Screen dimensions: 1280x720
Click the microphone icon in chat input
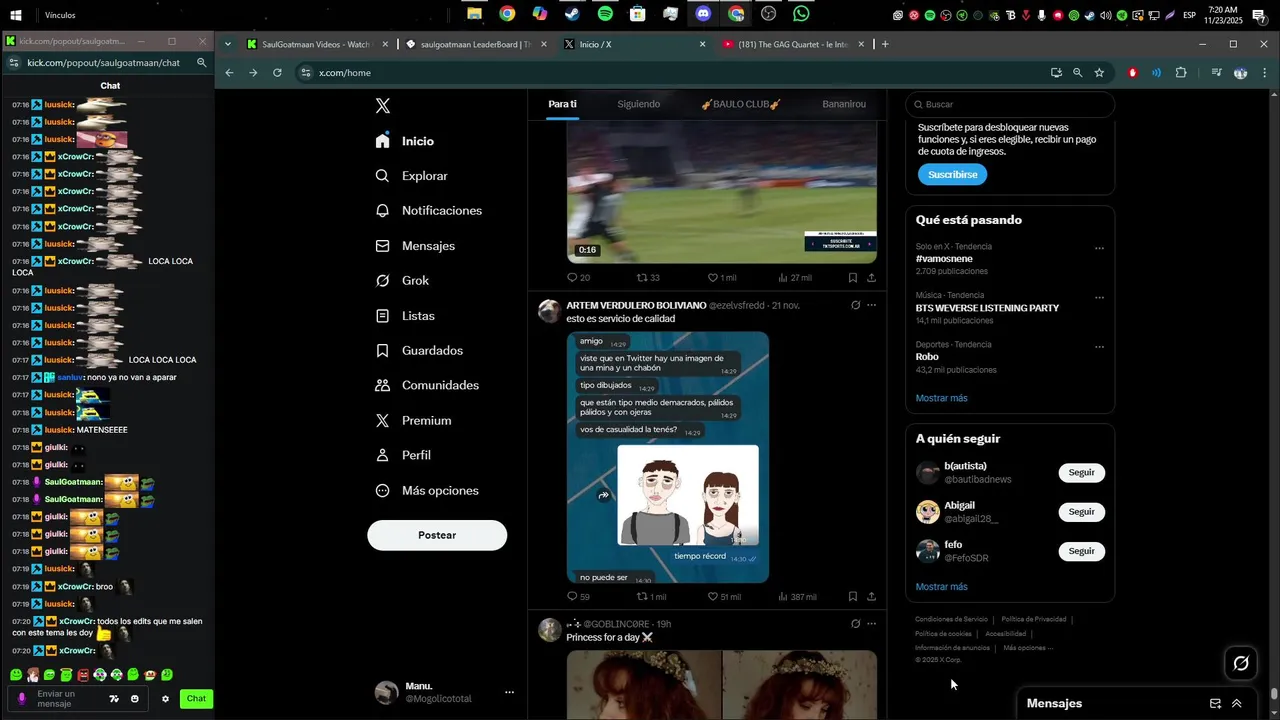coord(22,699)
